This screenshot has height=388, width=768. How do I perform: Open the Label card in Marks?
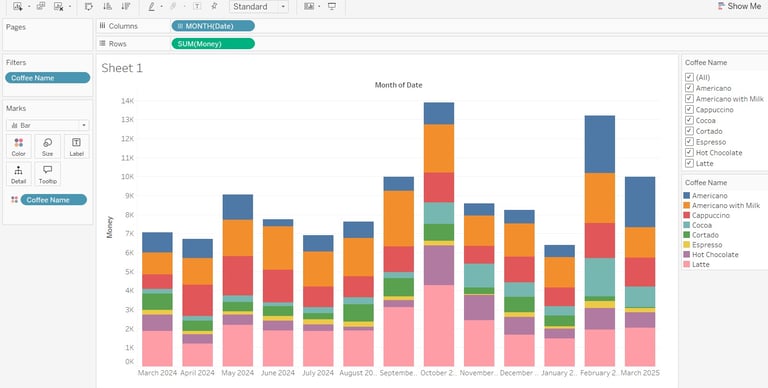click(x=76, y=147)
